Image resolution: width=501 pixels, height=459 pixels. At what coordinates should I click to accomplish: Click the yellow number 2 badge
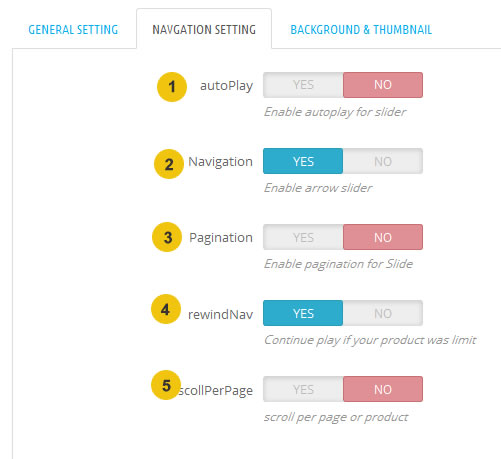[x=169, y=164]
